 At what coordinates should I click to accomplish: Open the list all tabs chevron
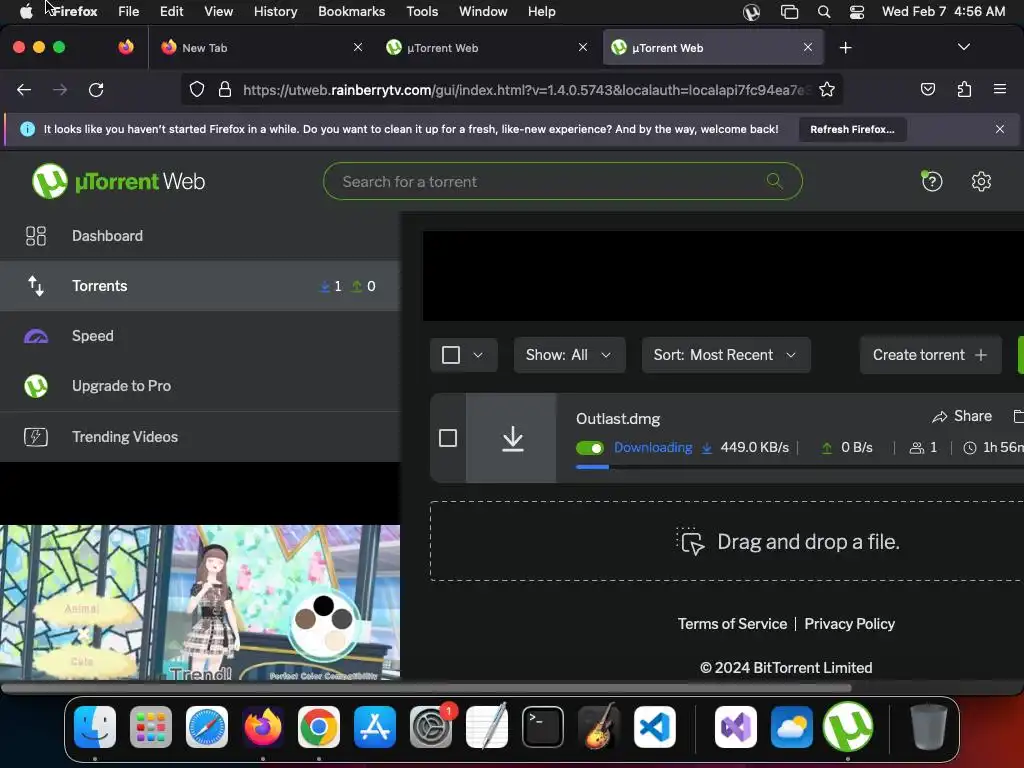963,47
